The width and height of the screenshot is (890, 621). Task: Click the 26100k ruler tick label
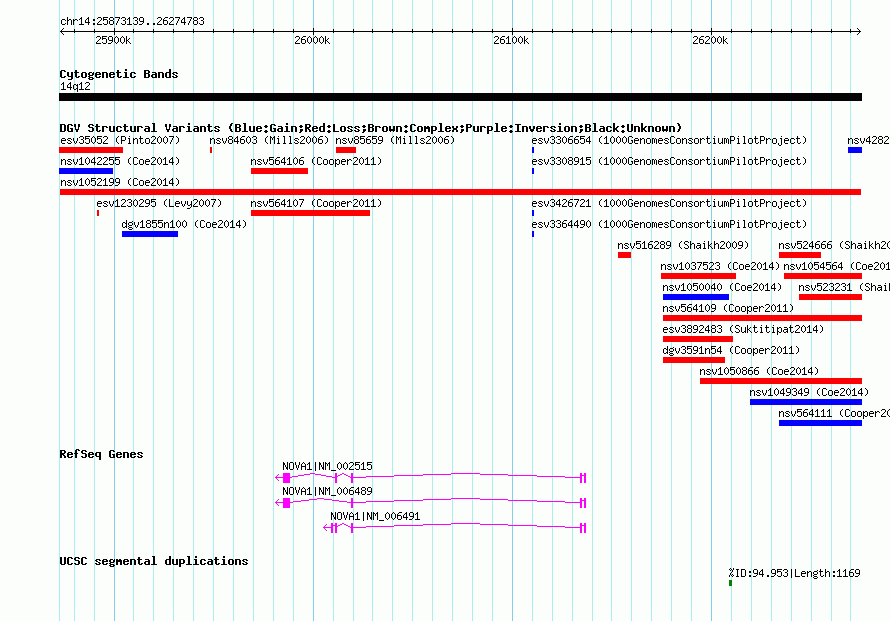511,40
